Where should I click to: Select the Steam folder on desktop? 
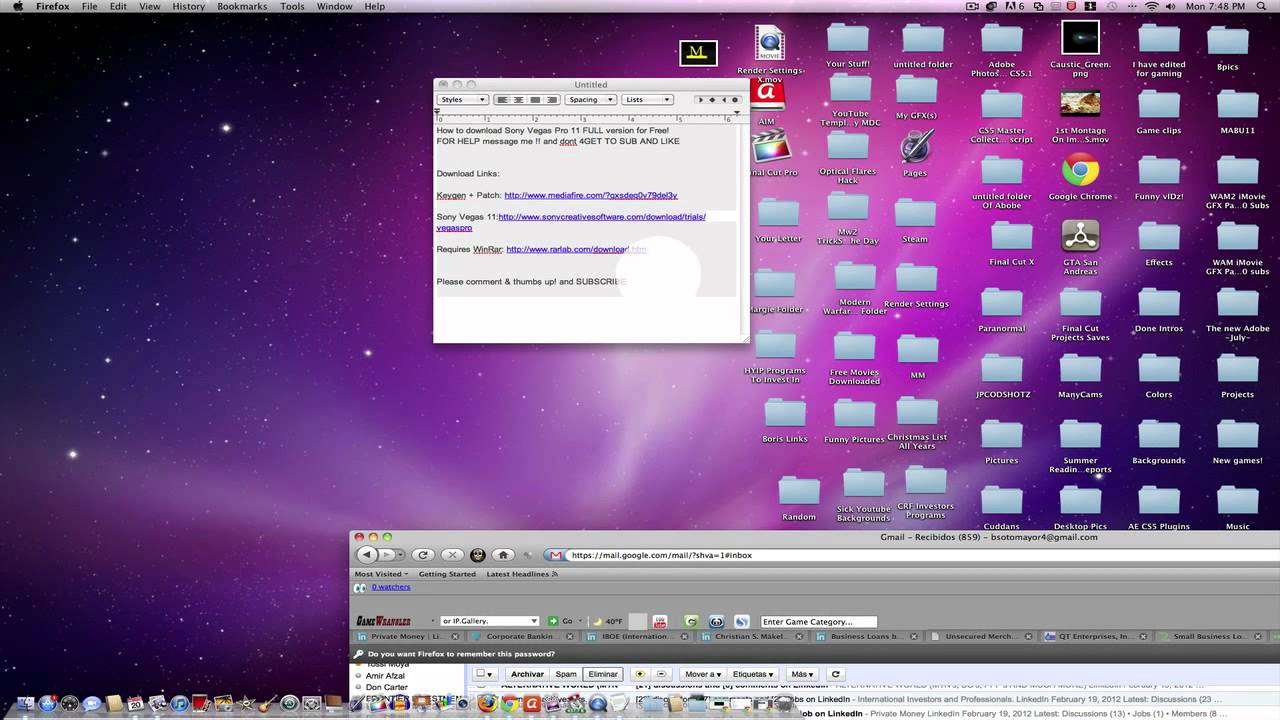coord(915,214)
